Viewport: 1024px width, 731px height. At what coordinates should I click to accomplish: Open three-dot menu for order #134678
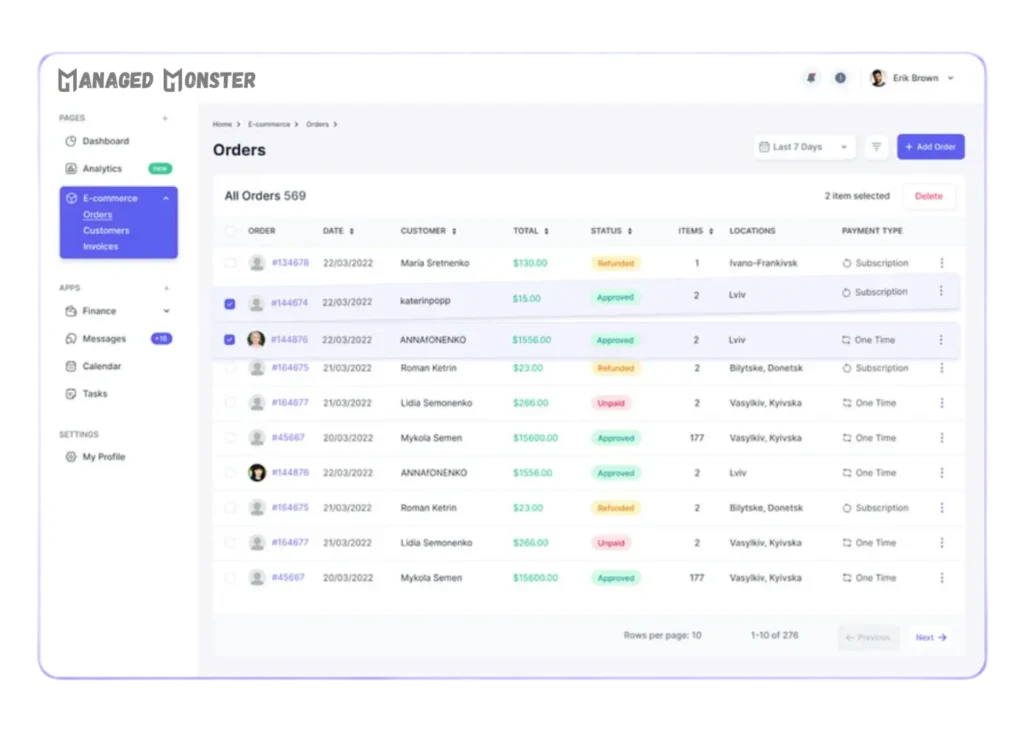coord(941,263)
